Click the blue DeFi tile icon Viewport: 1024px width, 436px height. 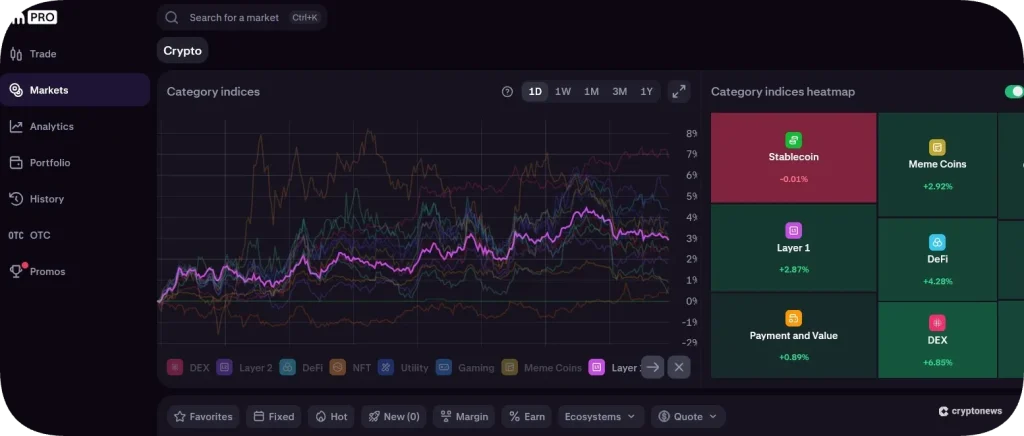pos(937,243)
